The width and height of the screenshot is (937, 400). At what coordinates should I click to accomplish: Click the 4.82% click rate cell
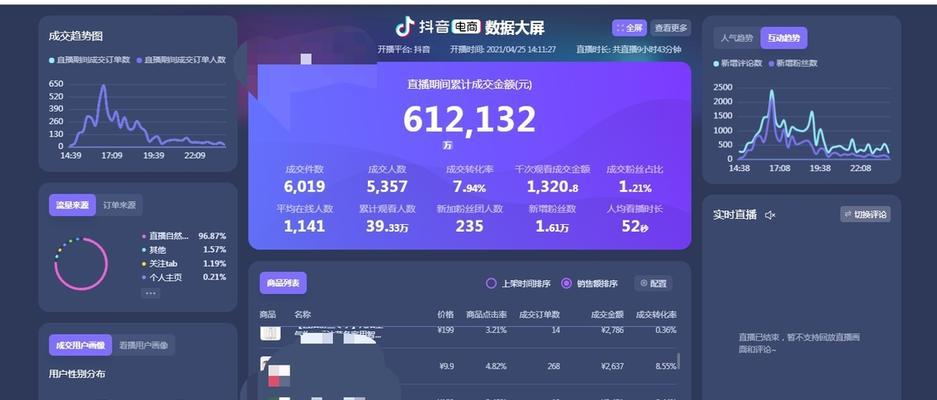(x=496, y=367)
